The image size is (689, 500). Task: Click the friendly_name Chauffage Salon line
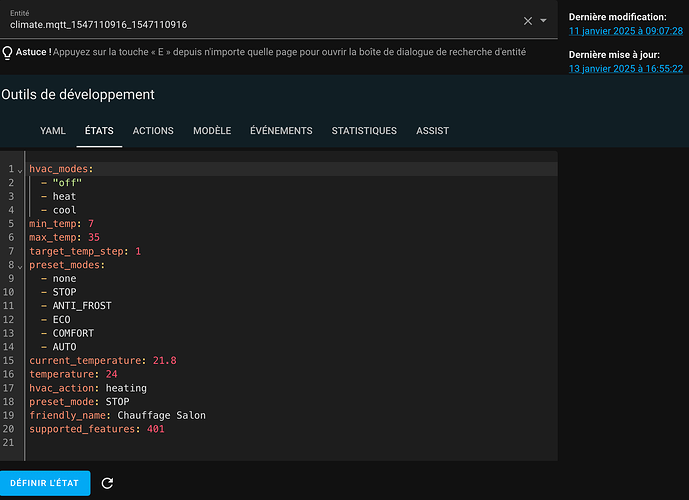[117, 415]
